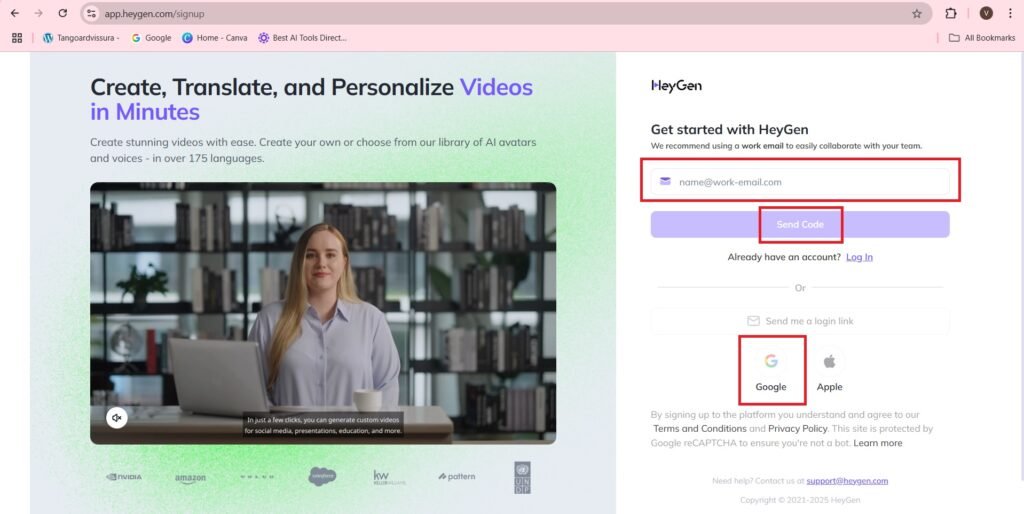Click the NVIDIA logo

click(x=124, y=477)
